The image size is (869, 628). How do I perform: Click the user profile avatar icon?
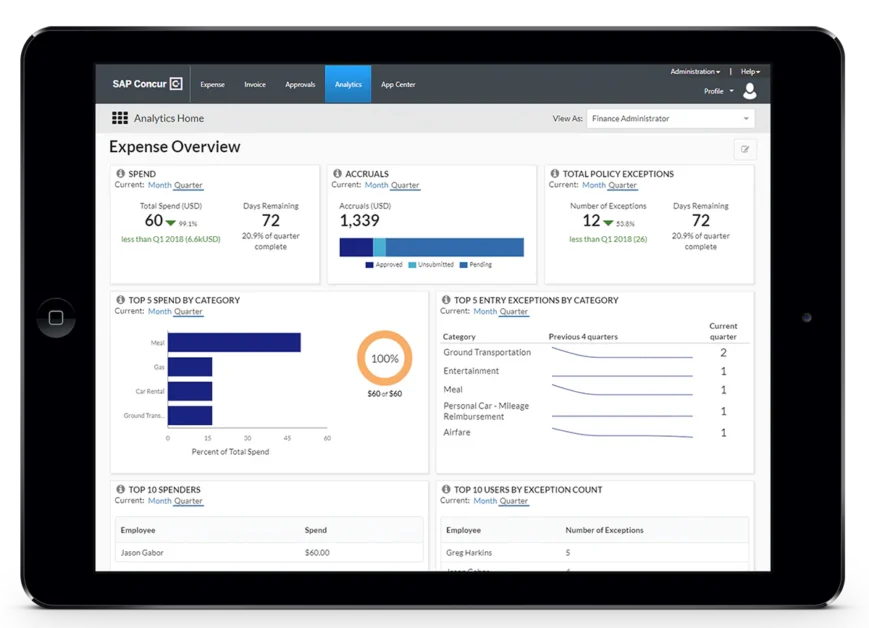point(750,91)
